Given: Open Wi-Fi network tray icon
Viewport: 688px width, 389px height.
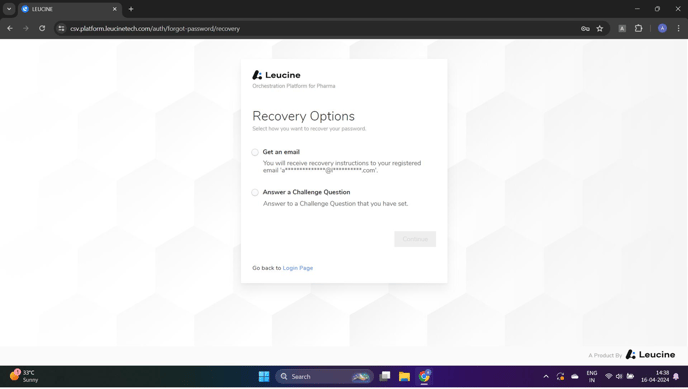Looking at the screenshot, I should tap(609, 377).
